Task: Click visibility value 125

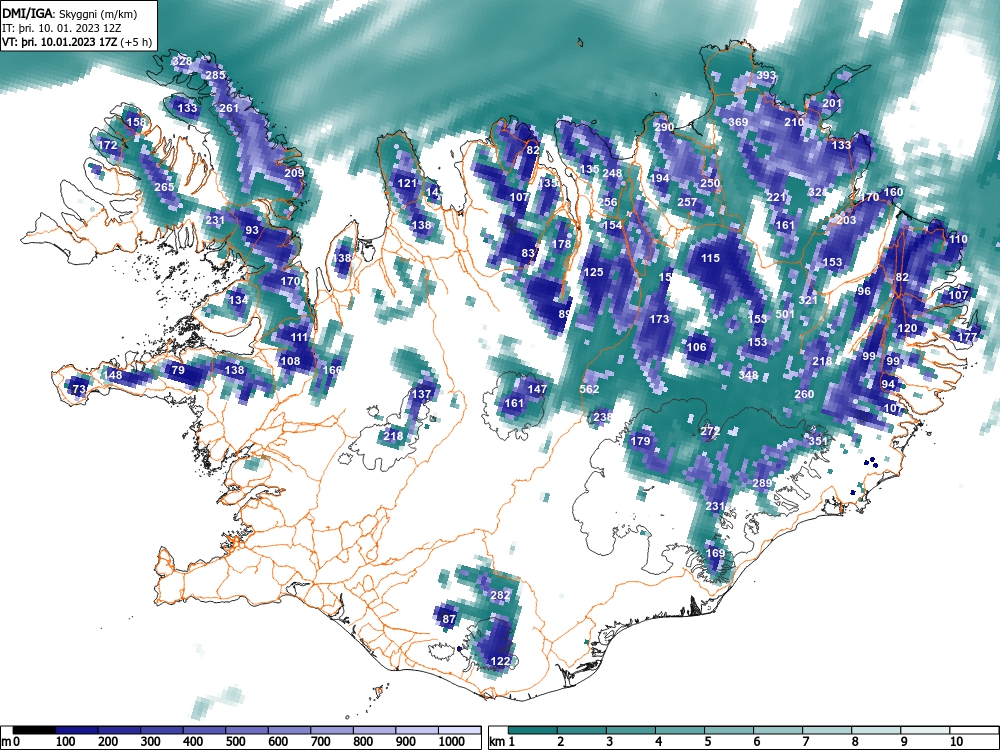Action: pyautogui.click(x=593, y=272)
